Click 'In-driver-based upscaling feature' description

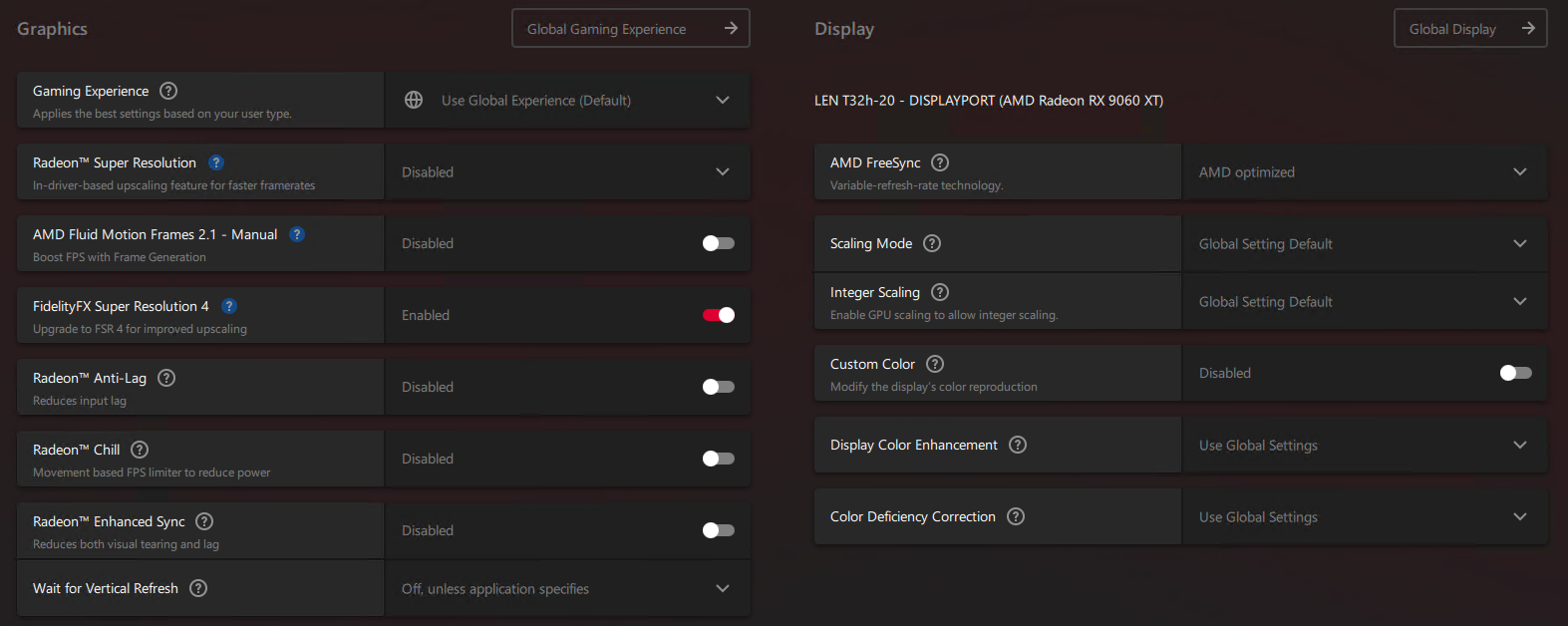pos(173,185)
